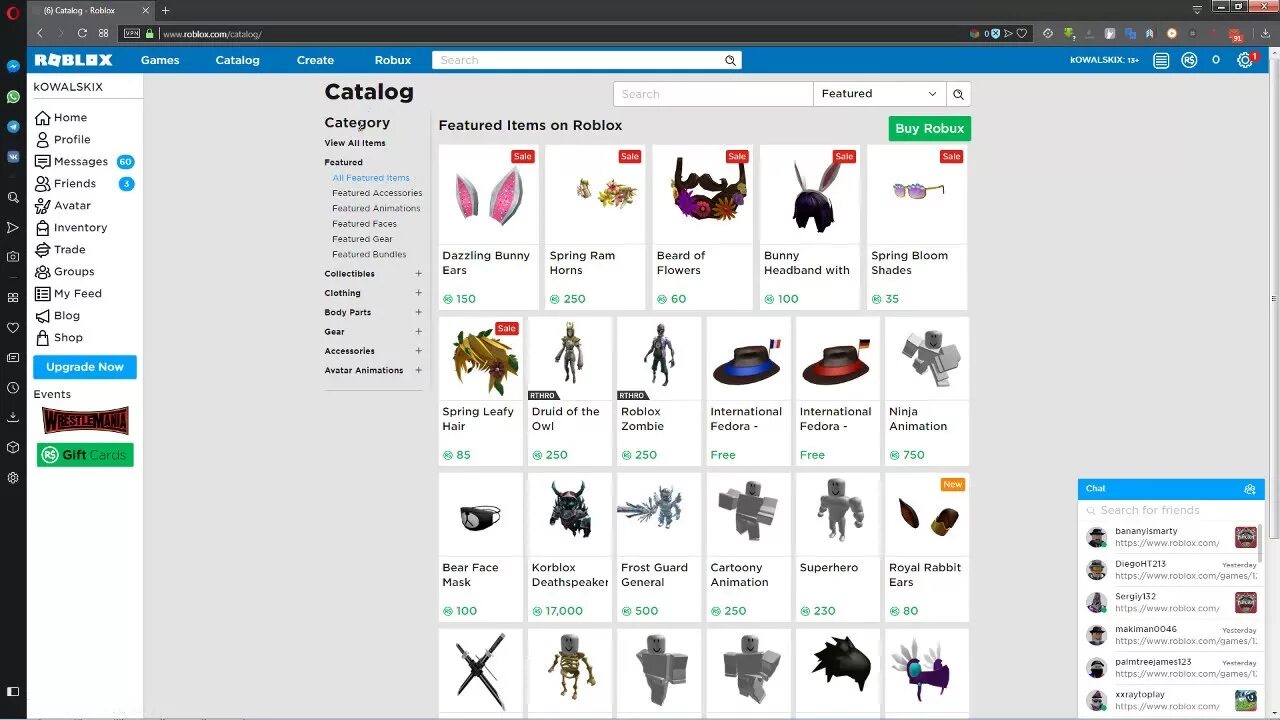This screenshot has width=1280, height=720.
Task: Open Dazzling Bunny Ears item thumbnail
Action: coord(488,194)
